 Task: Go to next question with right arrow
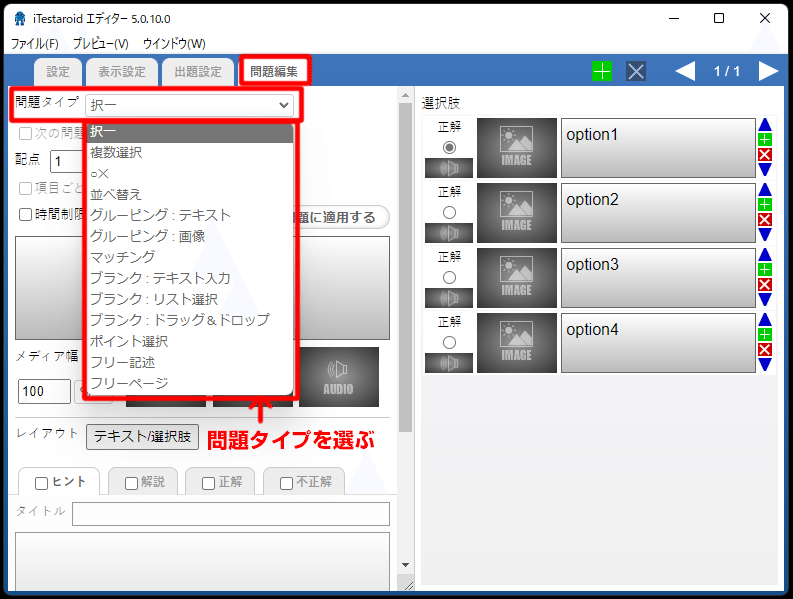tap(768, 71)
